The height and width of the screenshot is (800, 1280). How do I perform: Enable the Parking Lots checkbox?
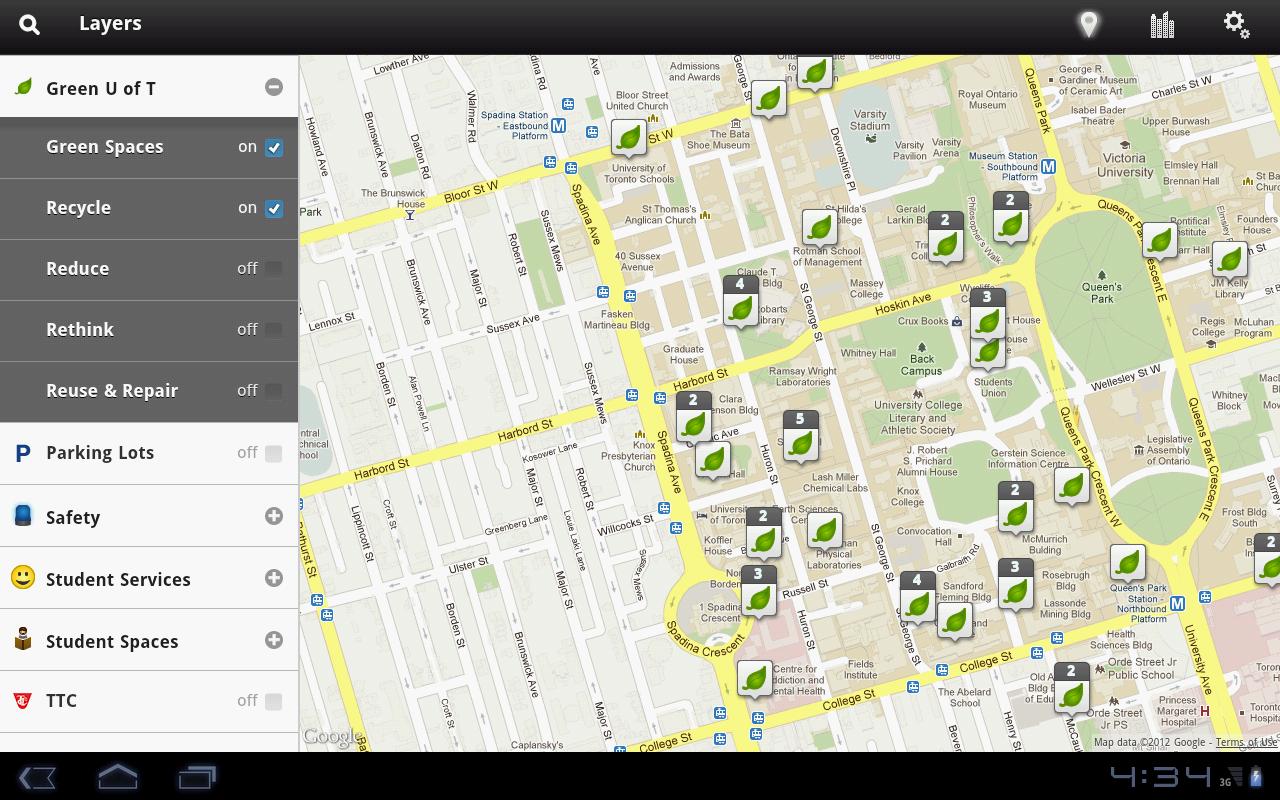[274, 454]
